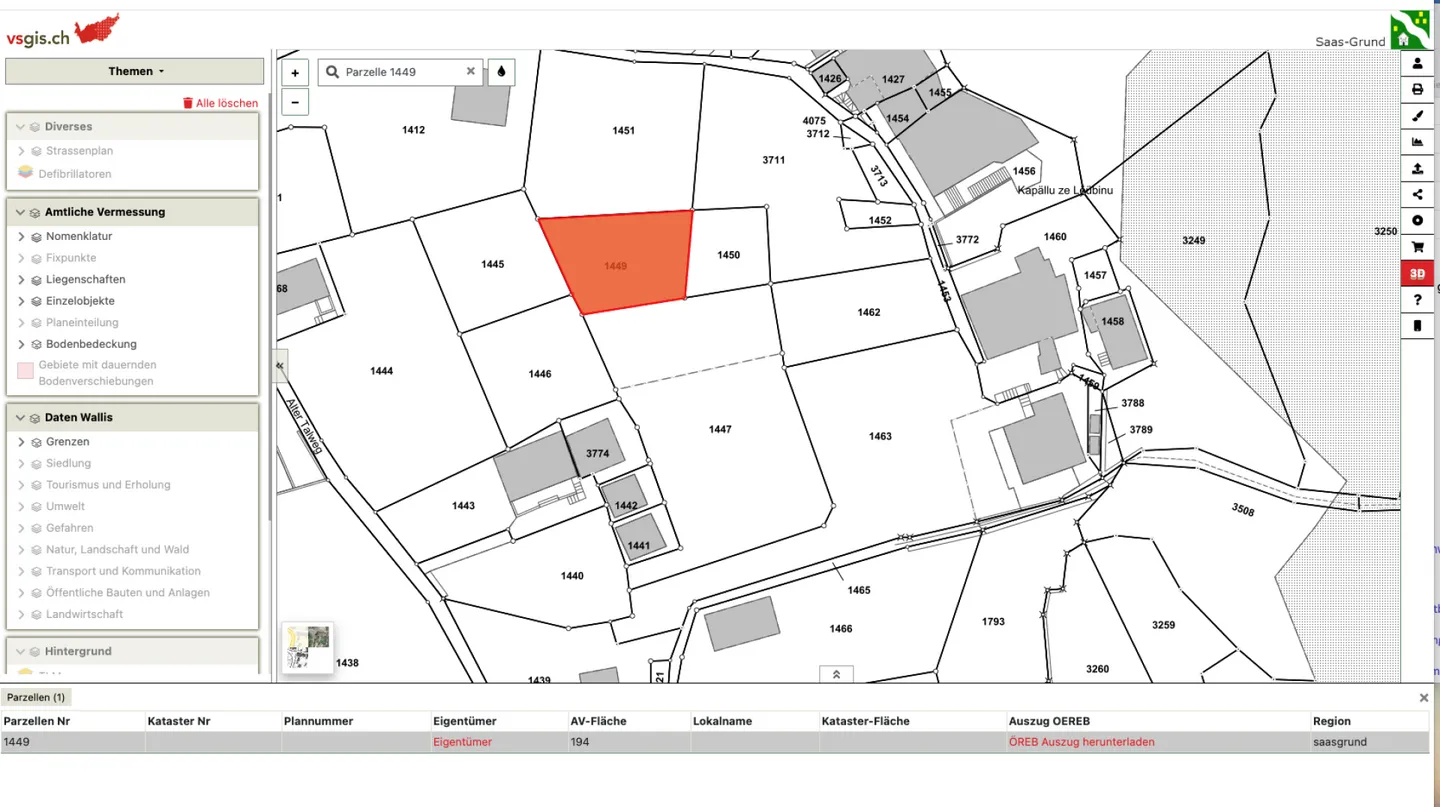1440x807 pixels.
Task: Toggle the Liegenschaften layer visibility
Action: [x=36, y=280]
